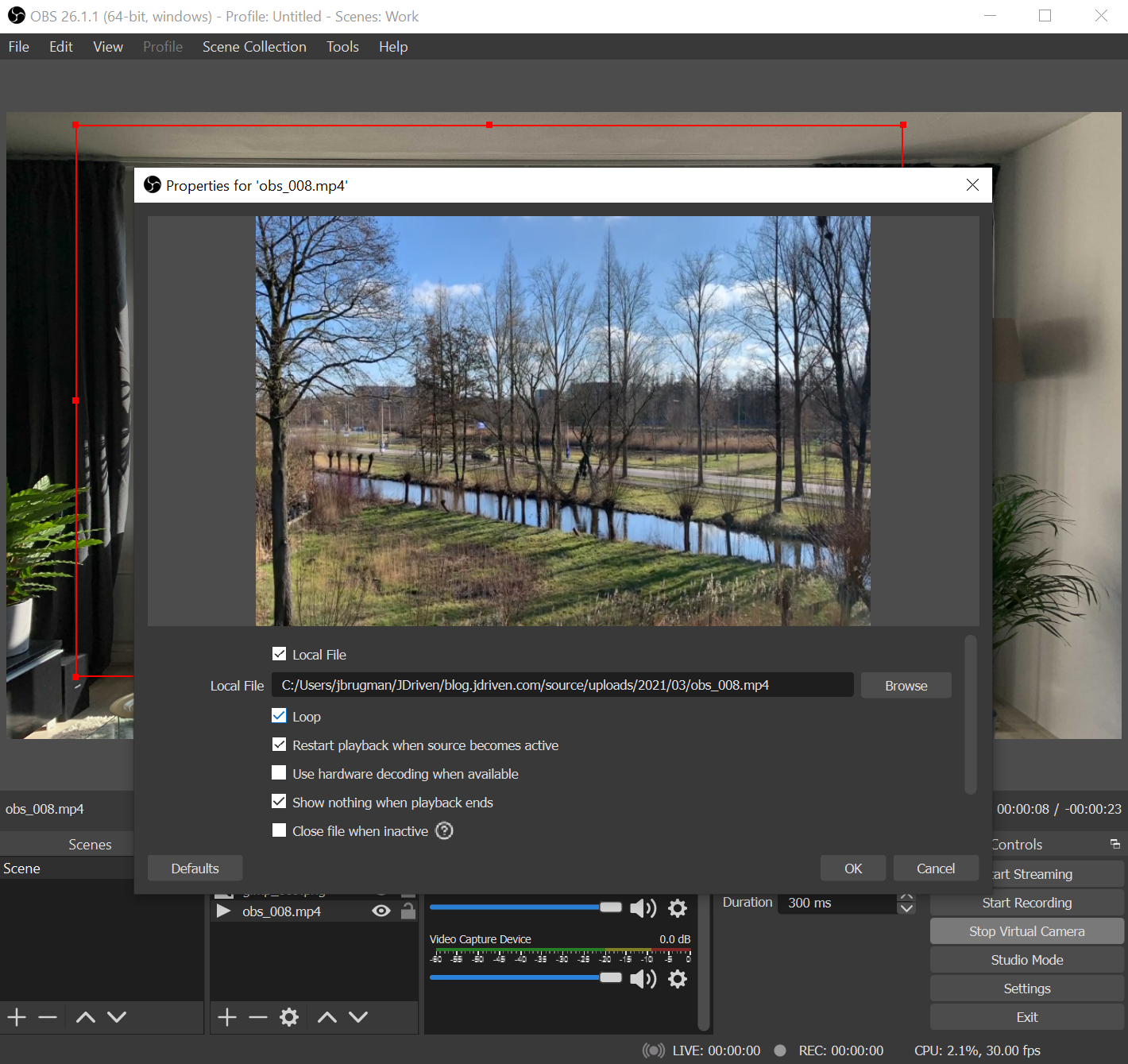Image resolution: width=1128 pixels, height=1064 pixels.
Task: Toggle Show nothing when playback ends
Action: coord(279,802)
